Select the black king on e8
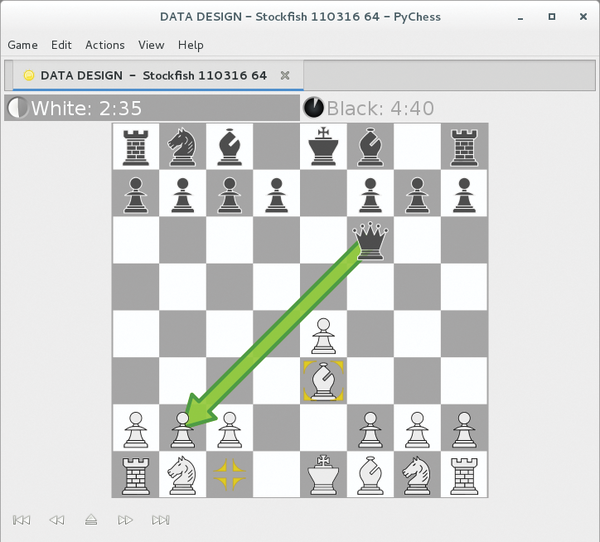 [x=323, y=147]
